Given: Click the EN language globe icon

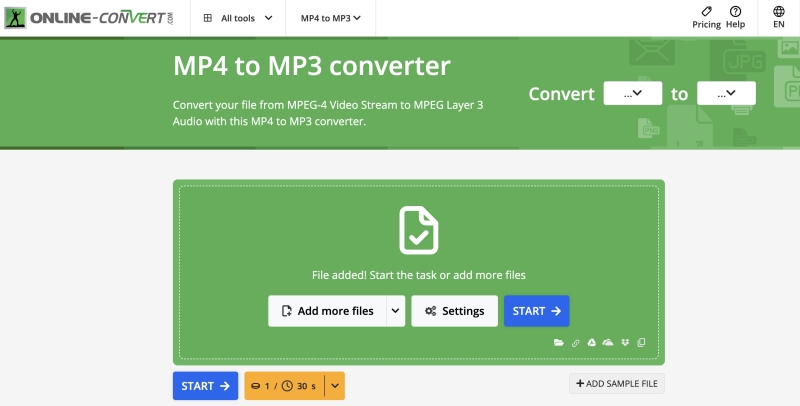Looking at the screenshot, I should (x=779, y=11).
